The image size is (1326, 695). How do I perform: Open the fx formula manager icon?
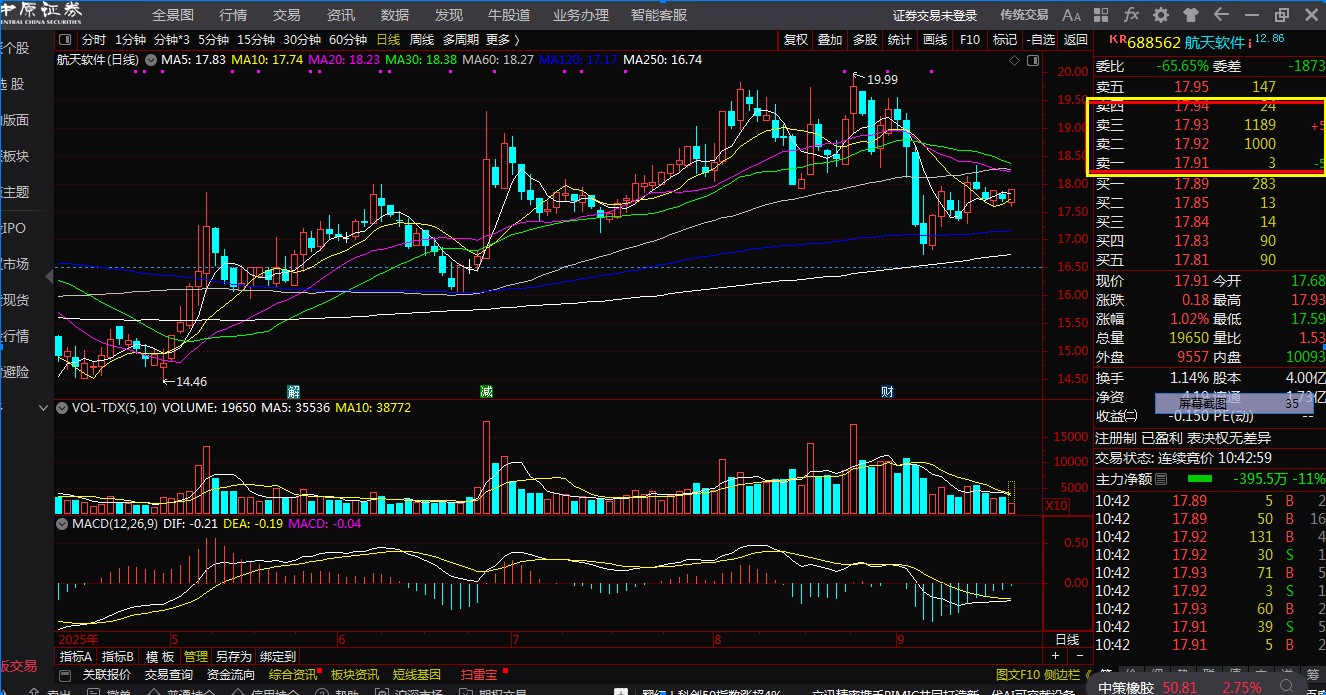1131,15
